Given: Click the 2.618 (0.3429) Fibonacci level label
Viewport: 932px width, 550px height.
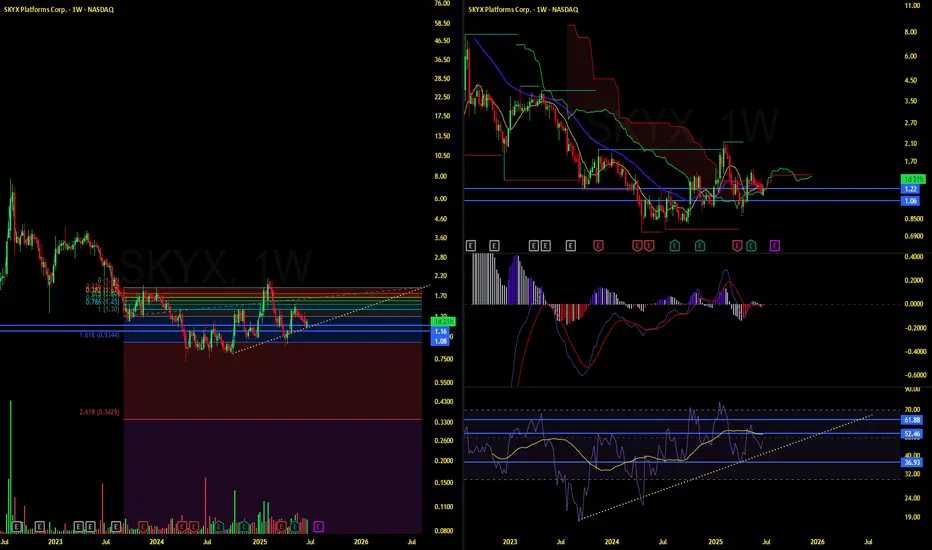Looking at the screenshot, I should (99, 412).
